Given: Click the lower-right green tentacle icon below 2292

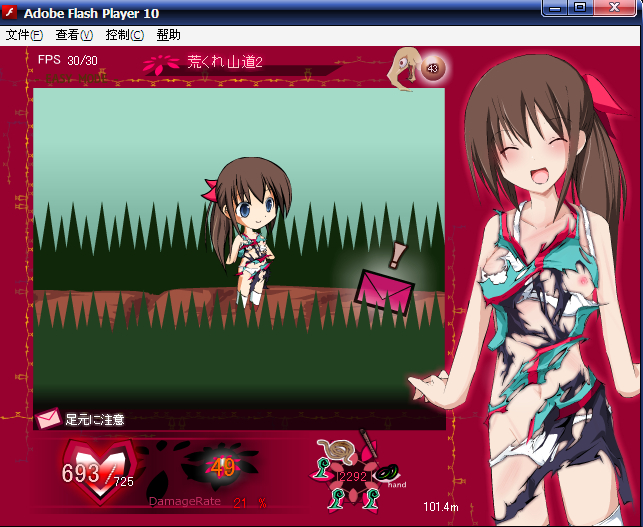Looking at the screenshot, I should click(x=372, y=497).
